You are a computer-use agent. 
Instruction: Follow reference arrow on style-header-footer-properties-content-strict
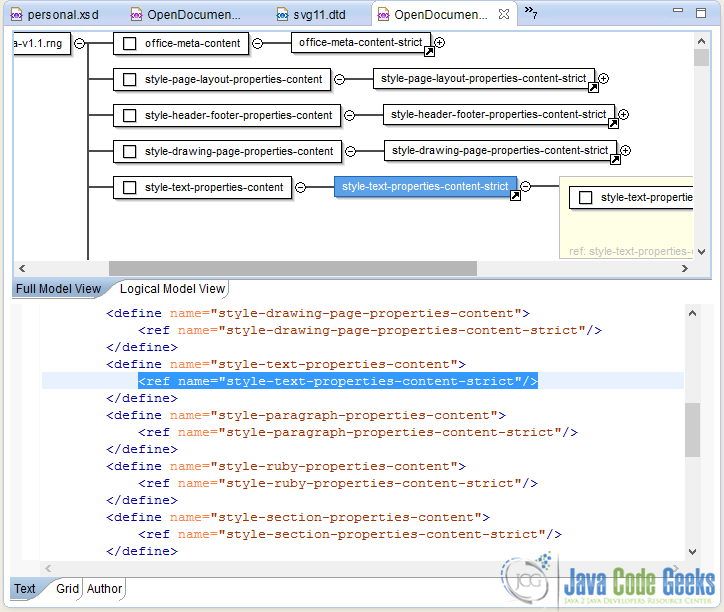[x=613, y=124]
